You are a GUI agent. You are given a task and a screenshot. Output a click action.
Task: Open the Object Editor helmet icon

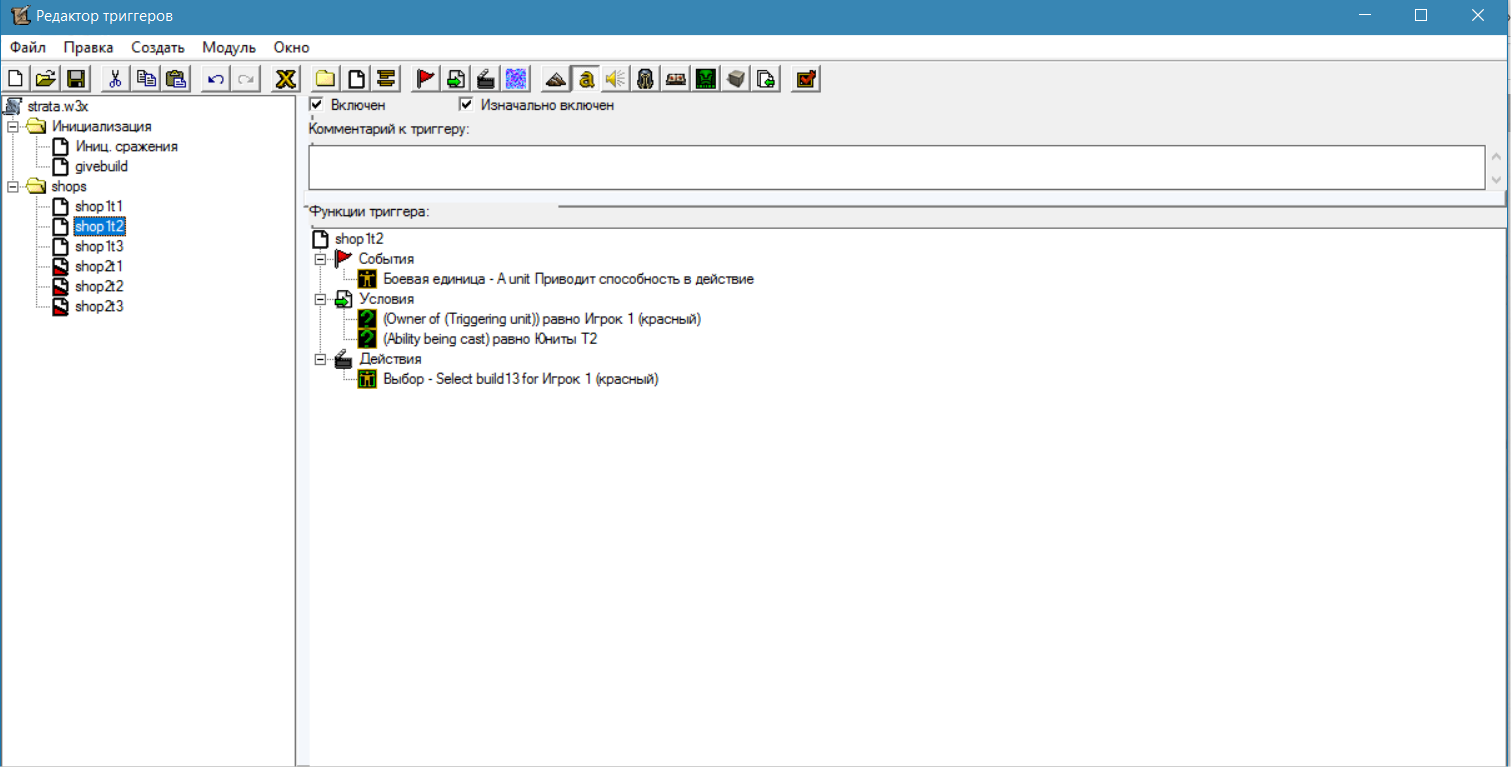click(x=646, y=79)
